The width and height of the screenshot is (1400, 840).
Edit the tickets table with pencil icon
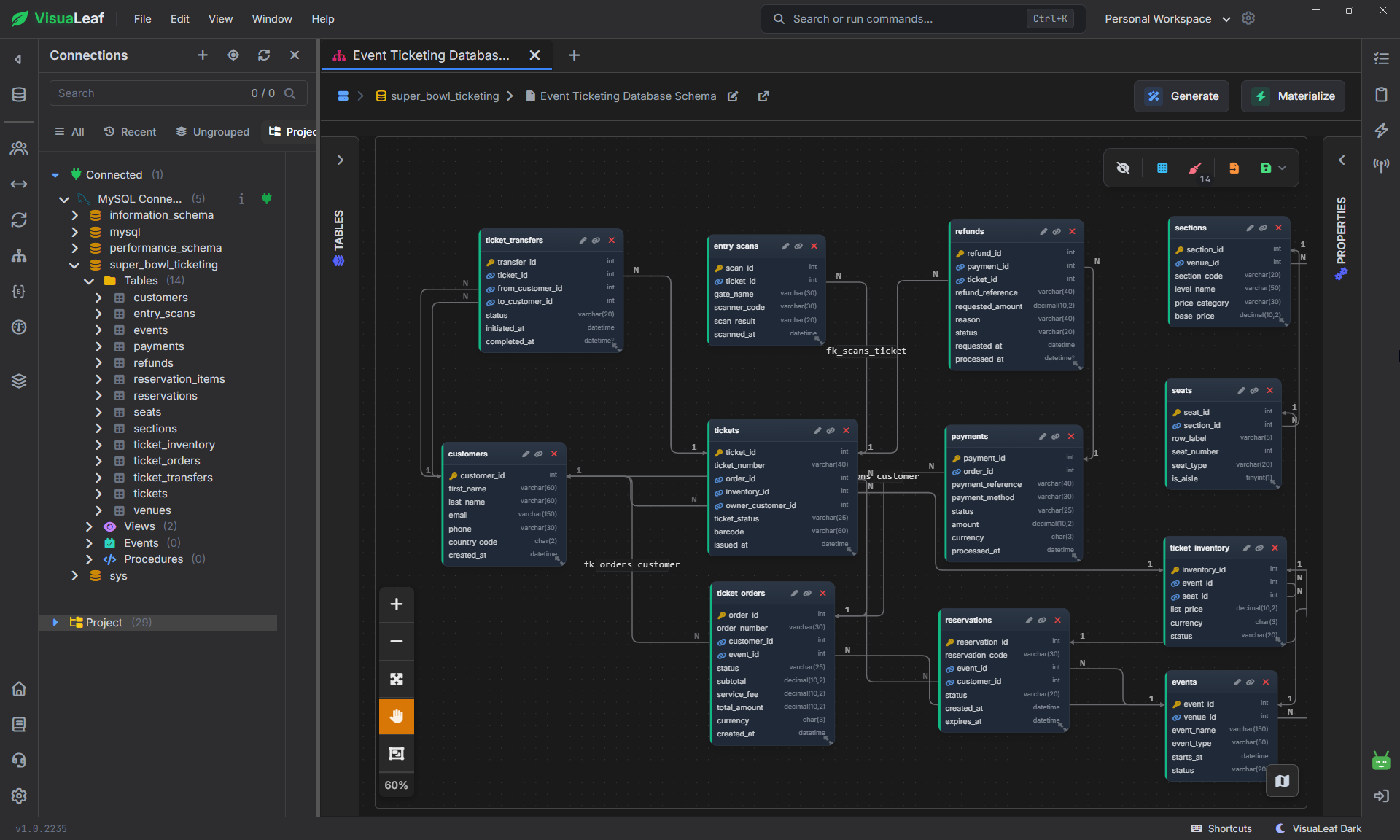[x=817, y=431]
